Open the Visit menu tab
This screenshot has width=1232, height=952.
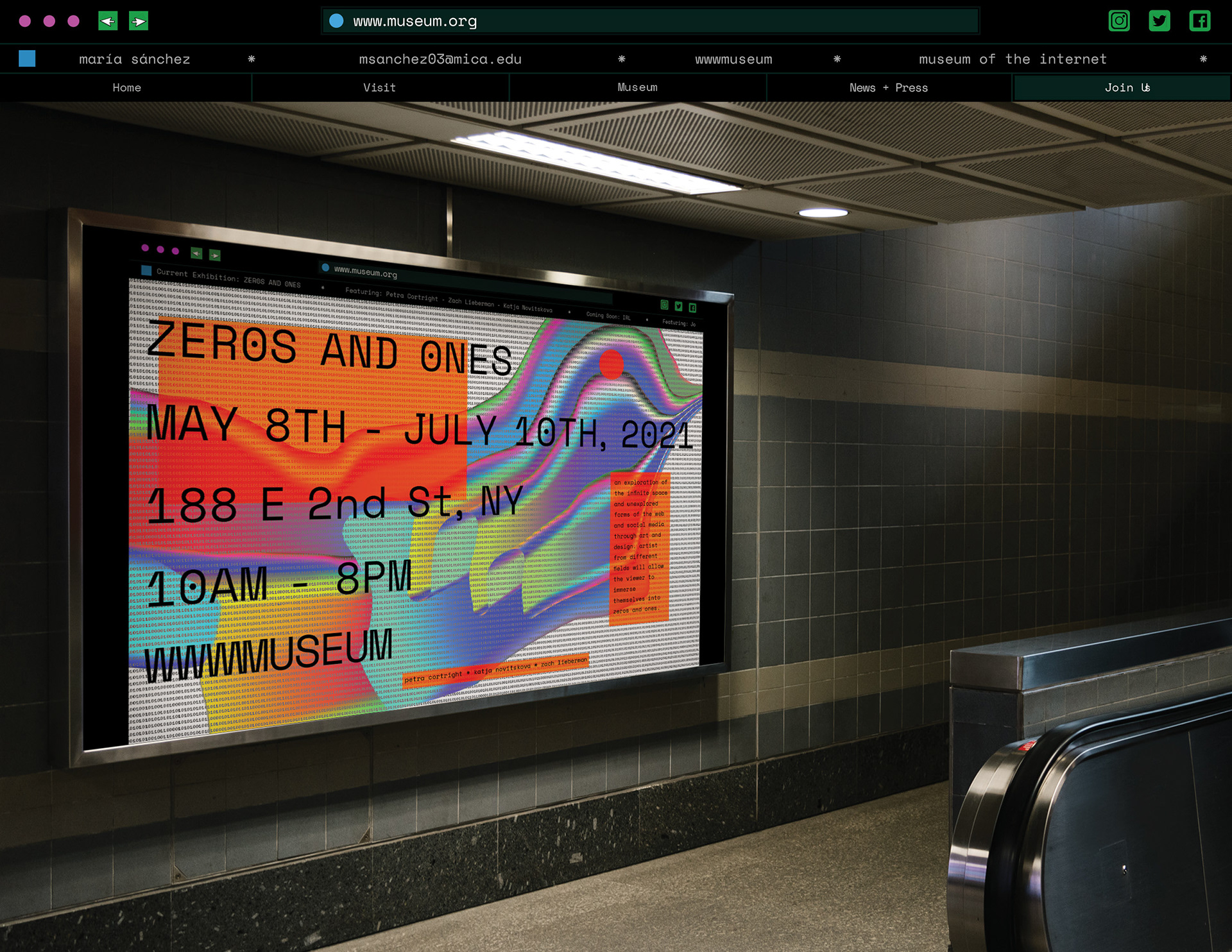pos(380,88)
